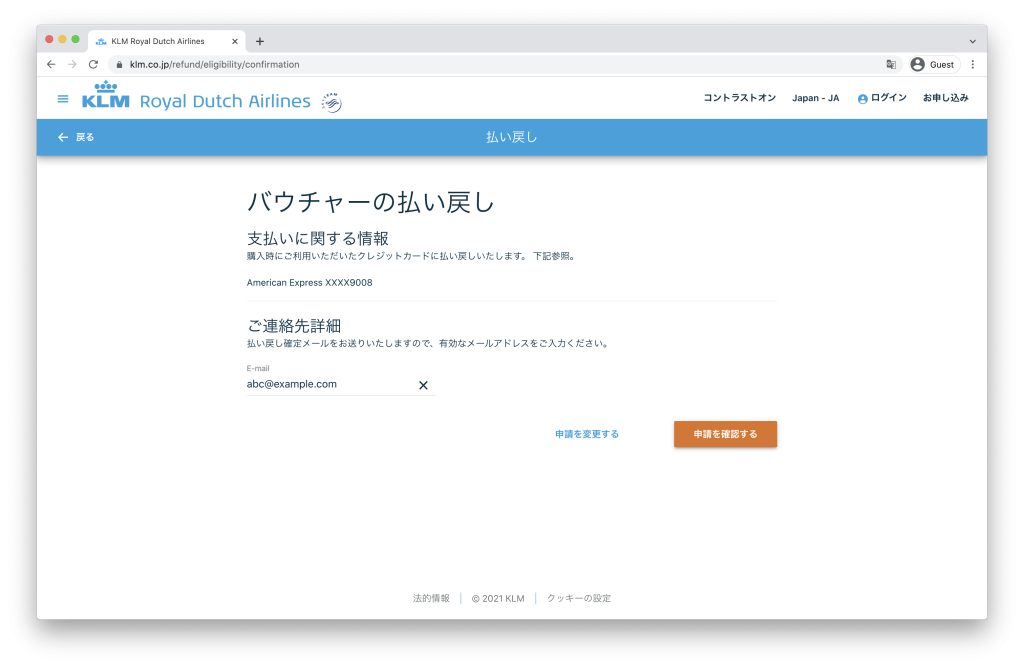This screenshot has width=1024, height=668.
Task: Toggle コントラストオン contrast mode
Action: pos(739,98)
